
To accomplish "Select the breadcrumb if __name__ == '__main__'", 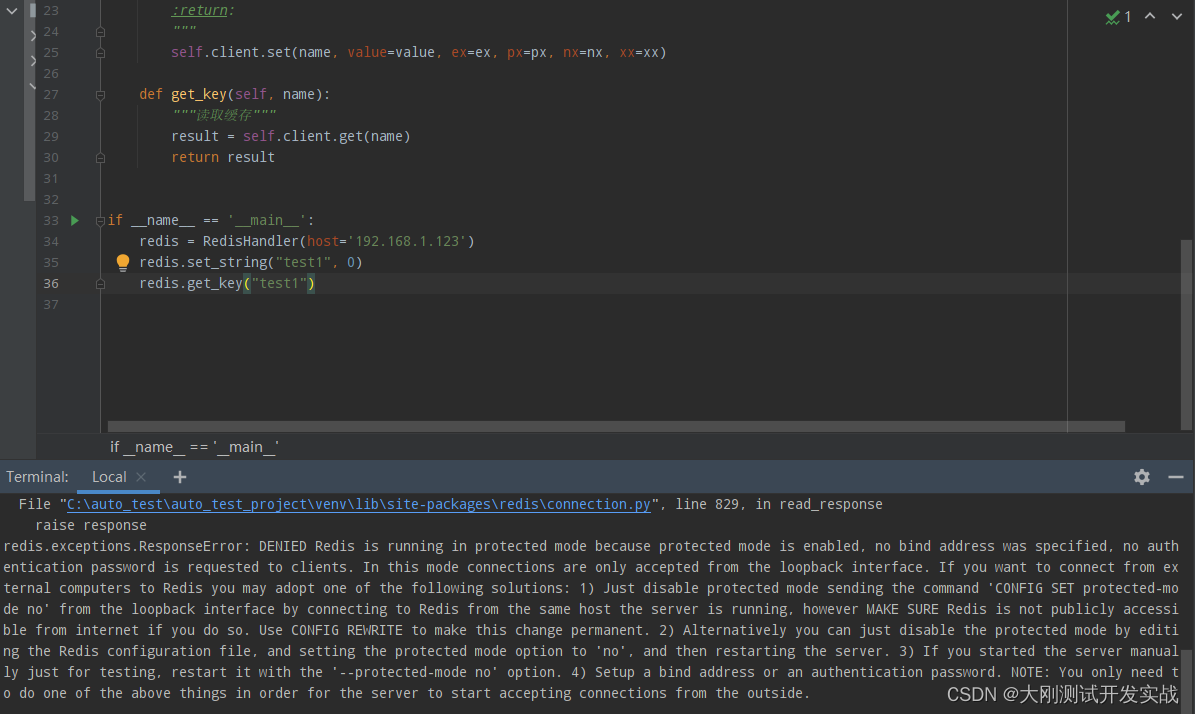I will 194,447.
